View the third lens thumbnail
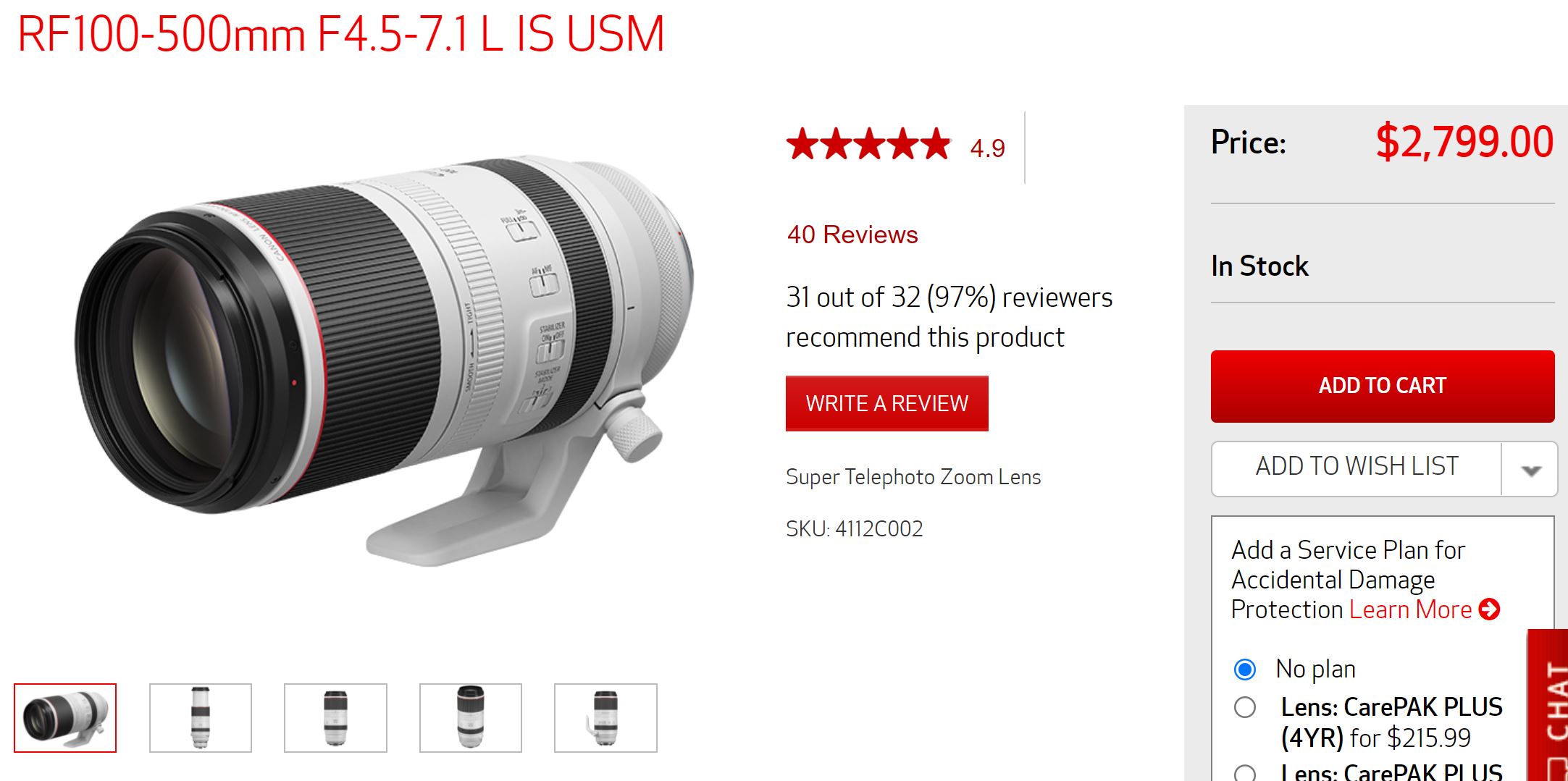 tap(335, 718)
